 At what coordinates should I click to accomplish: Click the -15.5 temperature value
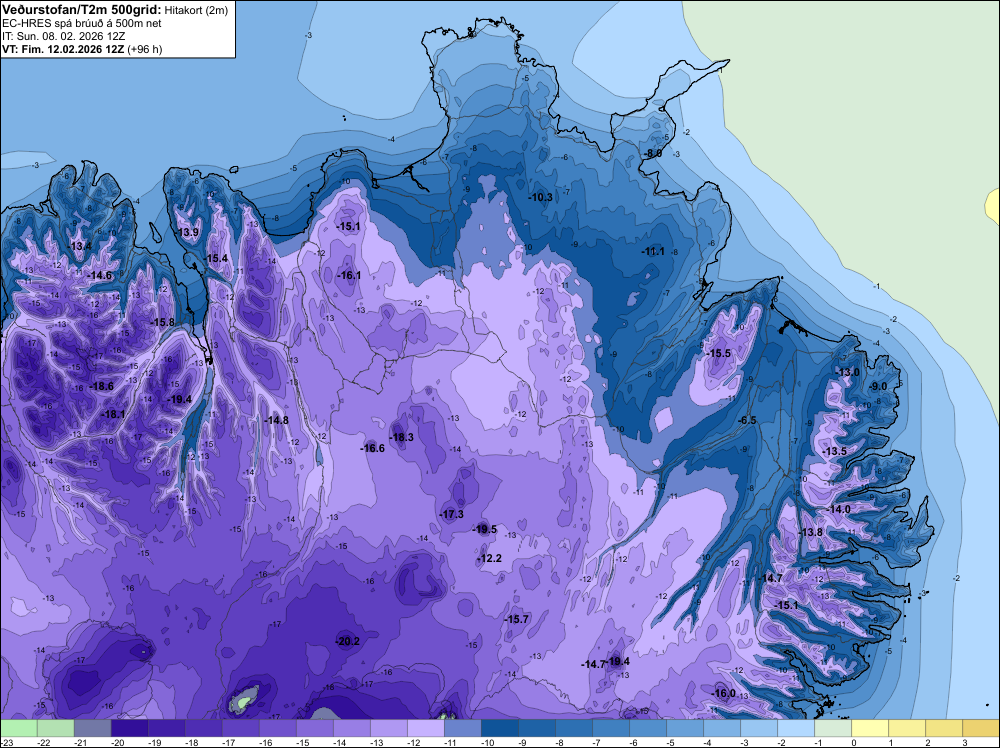tap(719, 353)
